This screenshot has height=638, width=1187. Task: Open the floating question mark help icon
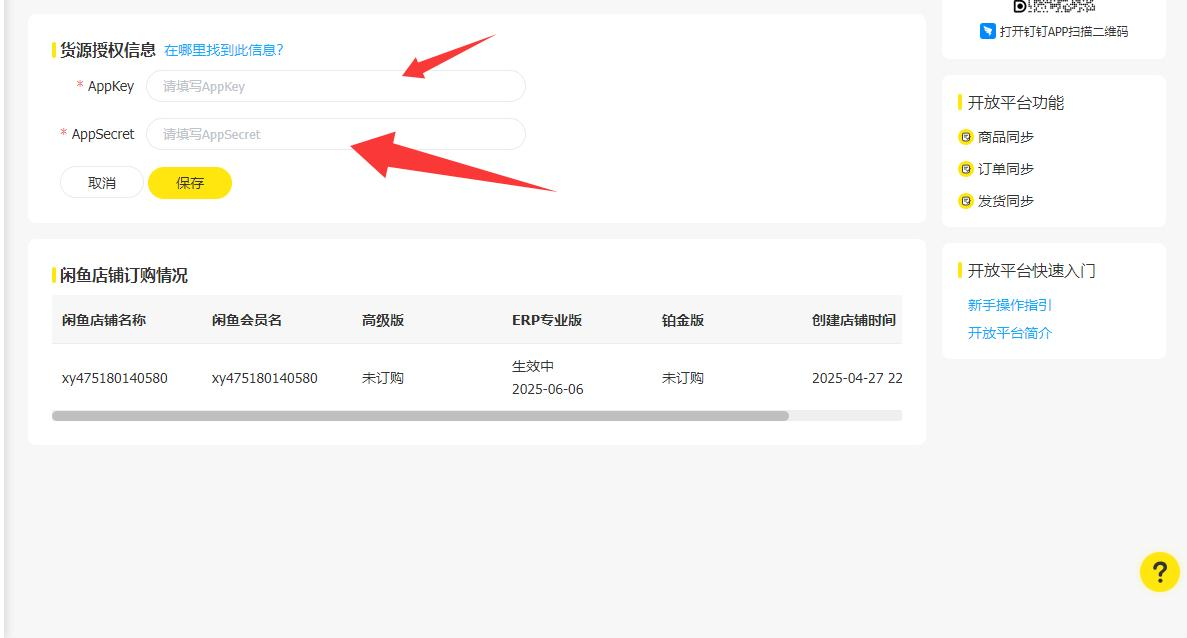pyautogui.click(x=1159, y=573)
